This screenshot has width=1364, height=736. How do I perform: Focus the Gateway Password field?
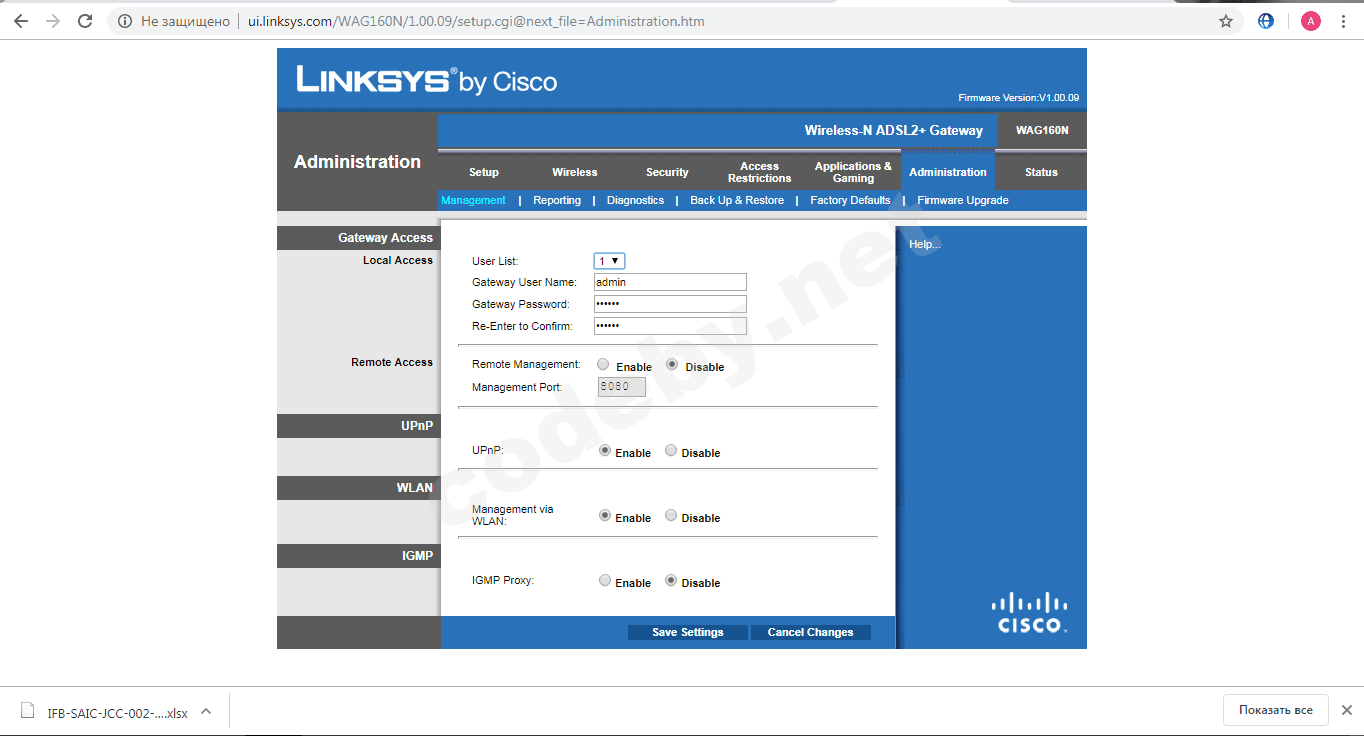(x=670, y=304)
